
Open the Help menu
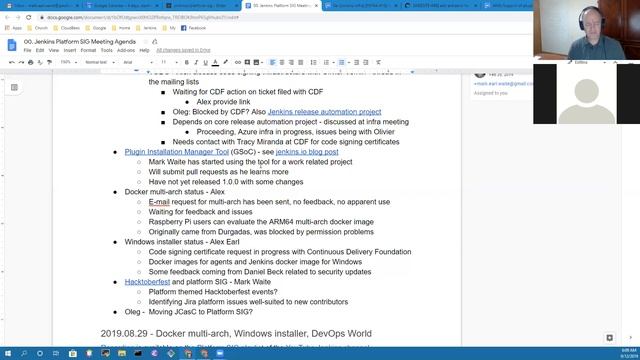[144, 50]
